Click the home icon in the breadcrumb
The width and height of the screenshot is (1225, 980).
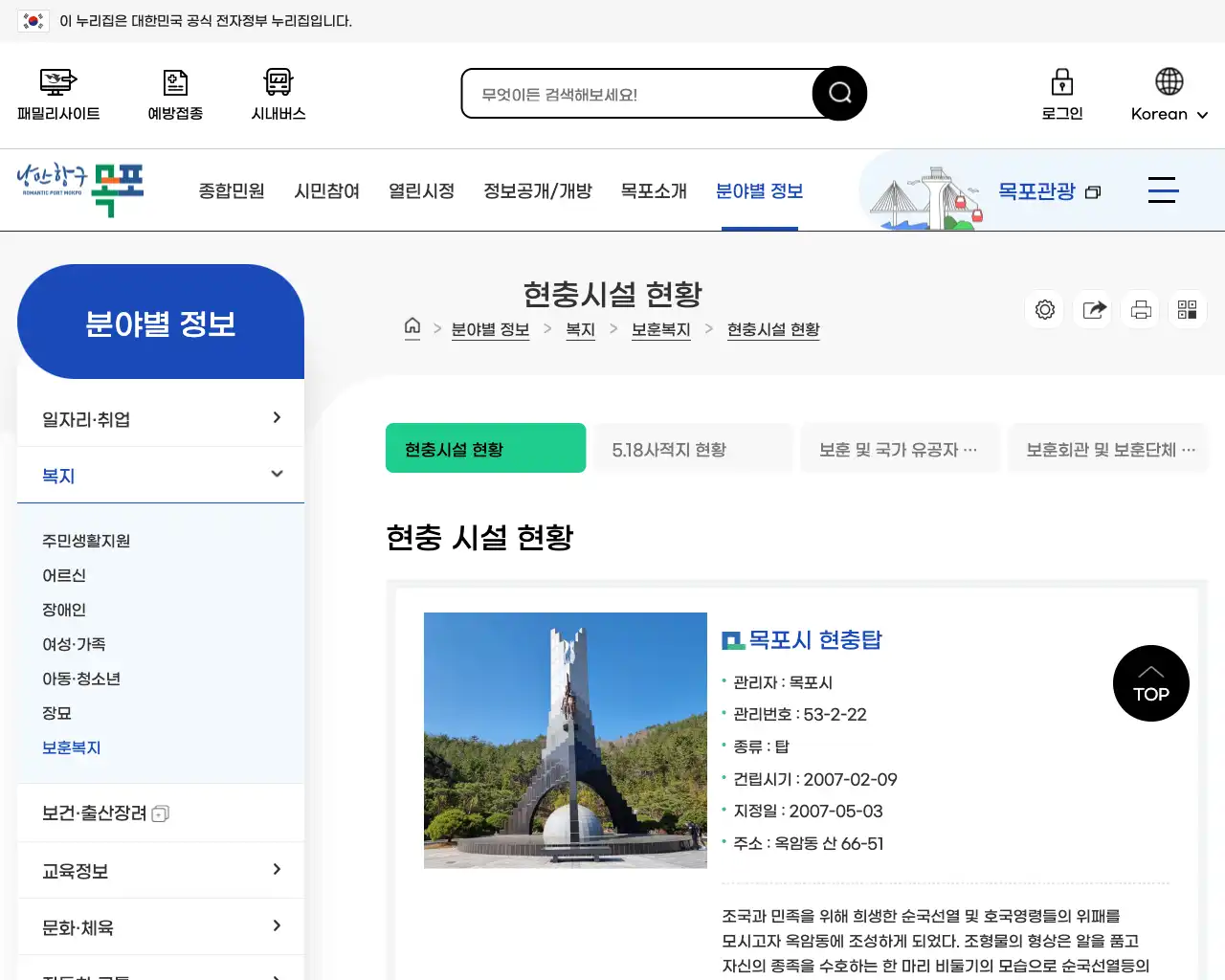point(412,328)
